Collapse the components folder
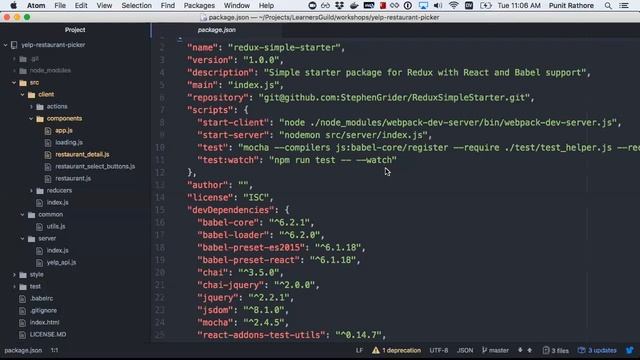This screenshot has height=360, width=640. point(31,119)
